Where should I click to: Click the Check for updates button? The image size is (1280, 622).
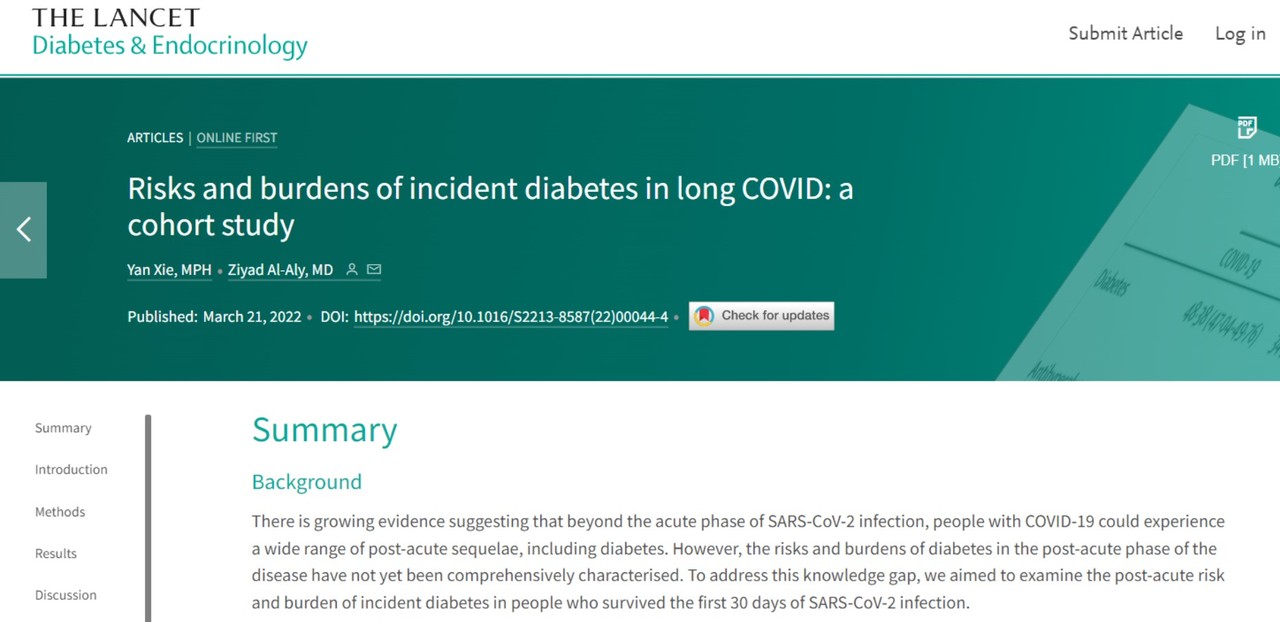[761, 316]
